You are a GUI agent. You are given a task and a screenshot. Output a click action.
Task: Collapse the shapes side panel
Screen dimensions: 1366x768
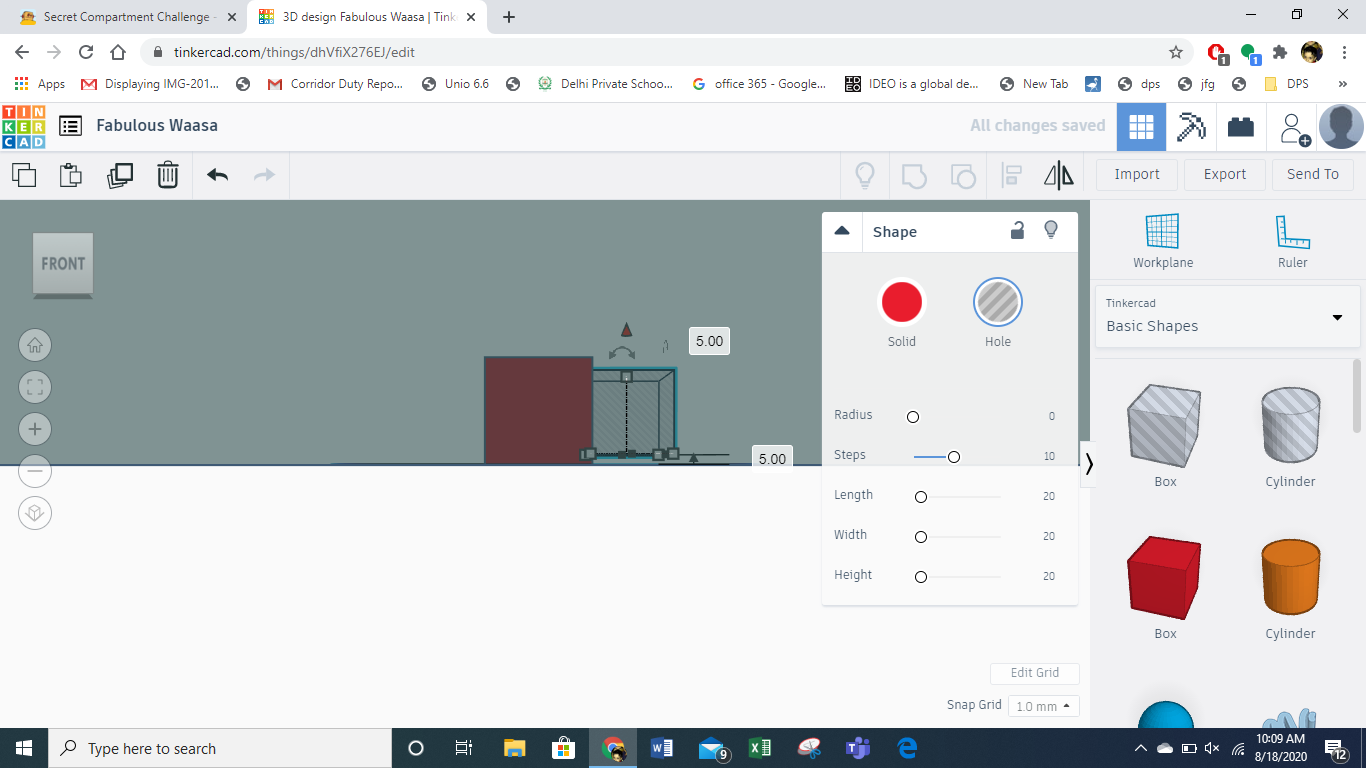1089,464
